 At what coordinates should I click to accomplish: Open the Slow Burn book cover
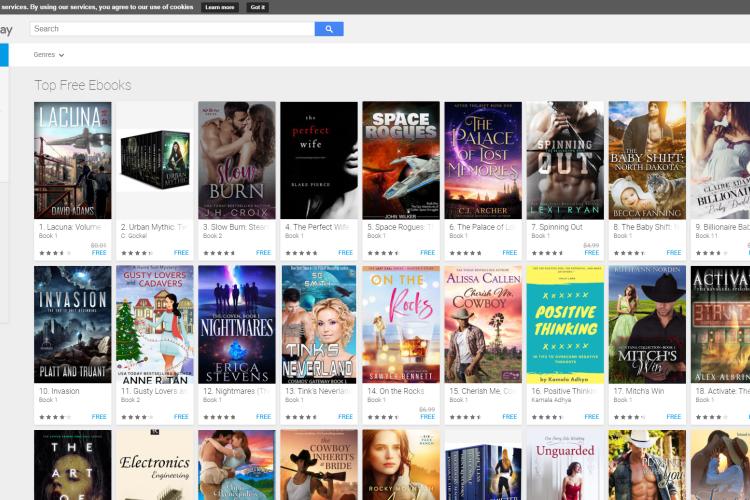point(237,160)
